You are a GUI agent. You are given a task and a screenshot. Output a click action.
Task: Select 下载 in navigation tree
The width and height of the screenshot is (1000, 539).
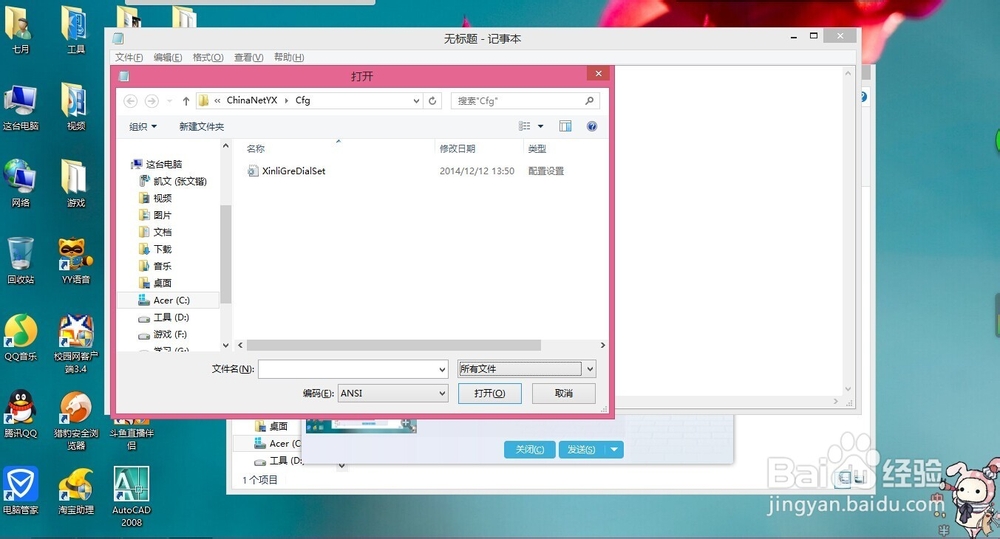click(x=155, y=249)
